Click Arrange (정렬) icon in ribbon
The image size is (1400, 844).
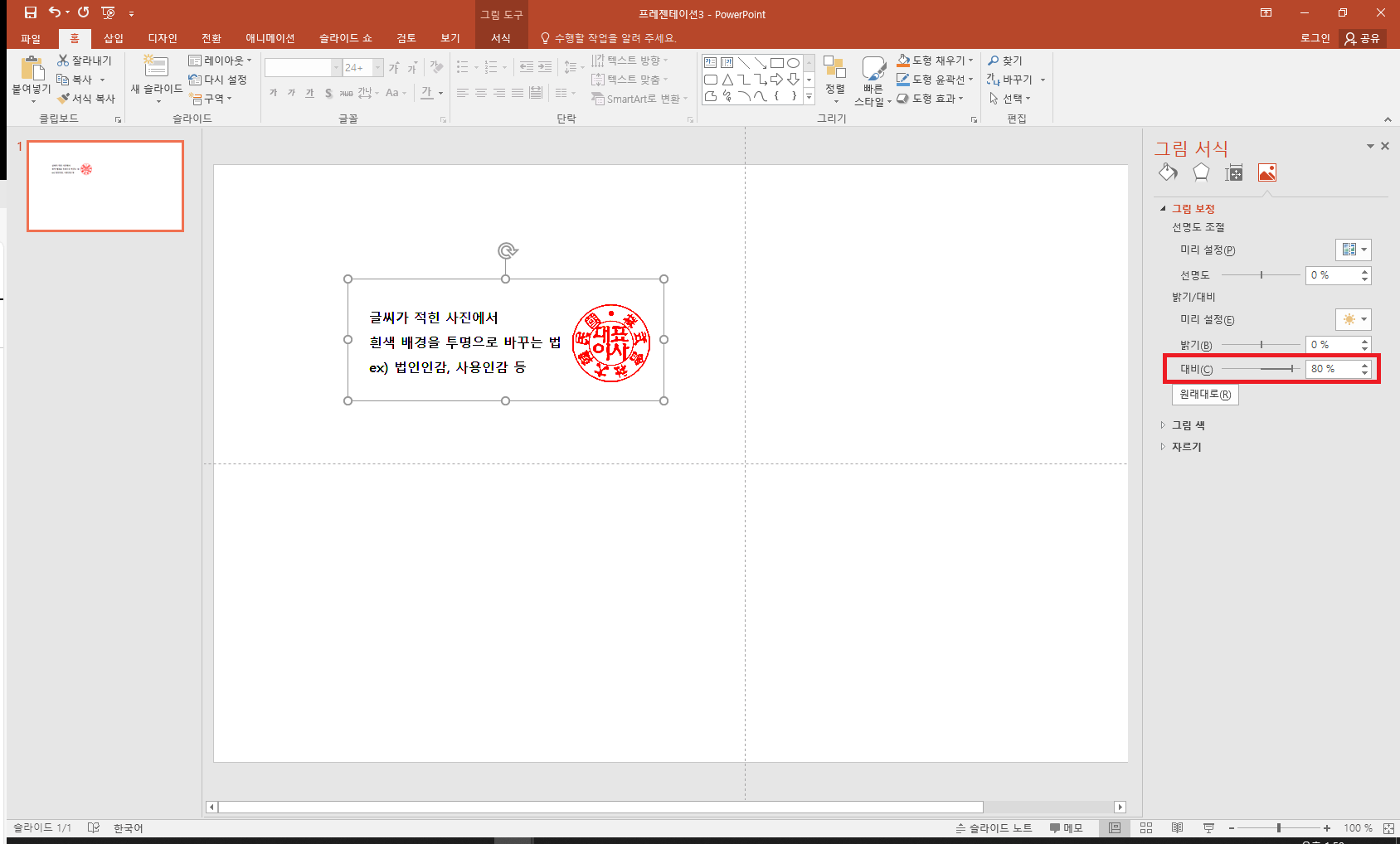coord(834,68)
